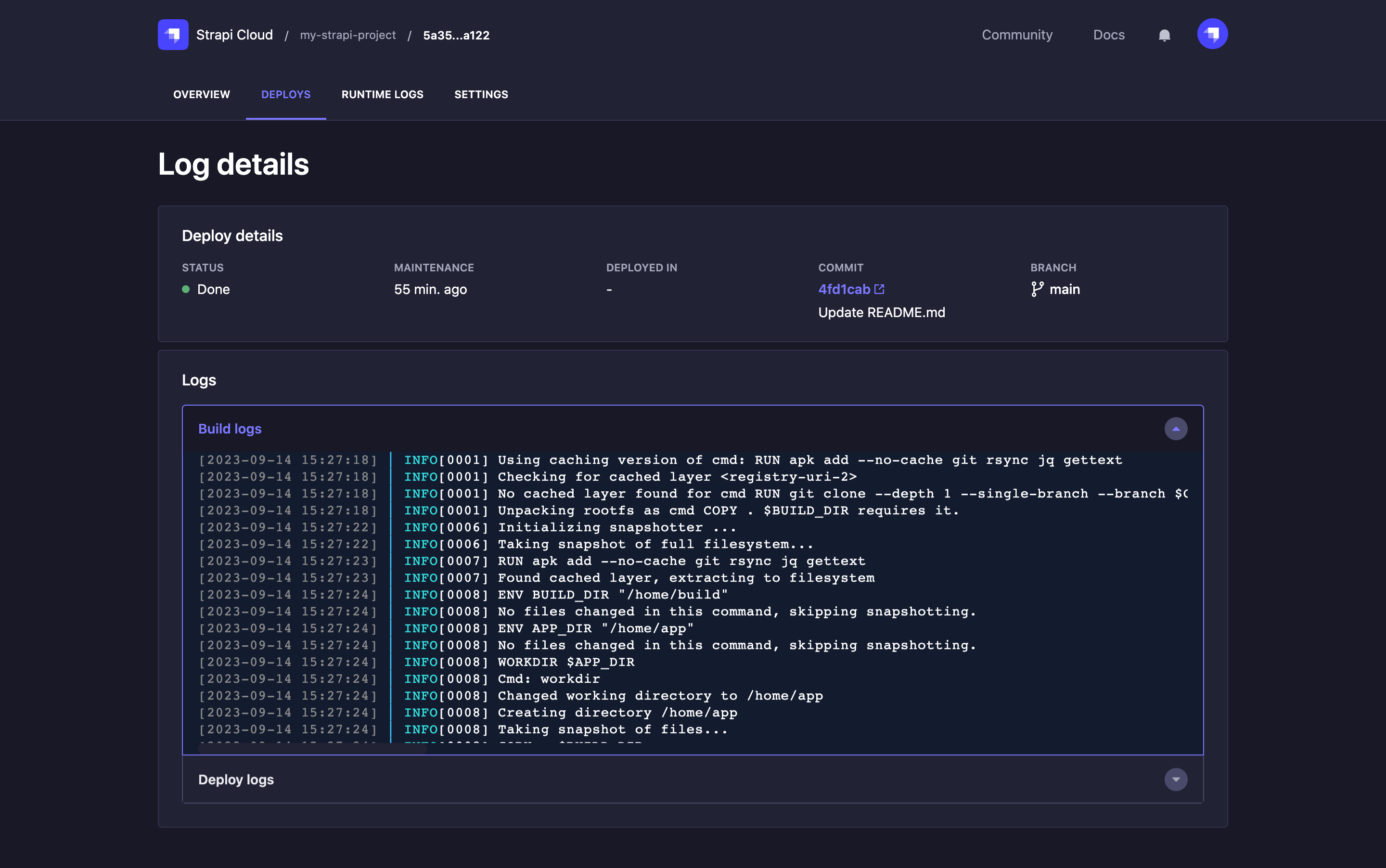Click the Strapi Cloud logo icon

pos(173,35)
